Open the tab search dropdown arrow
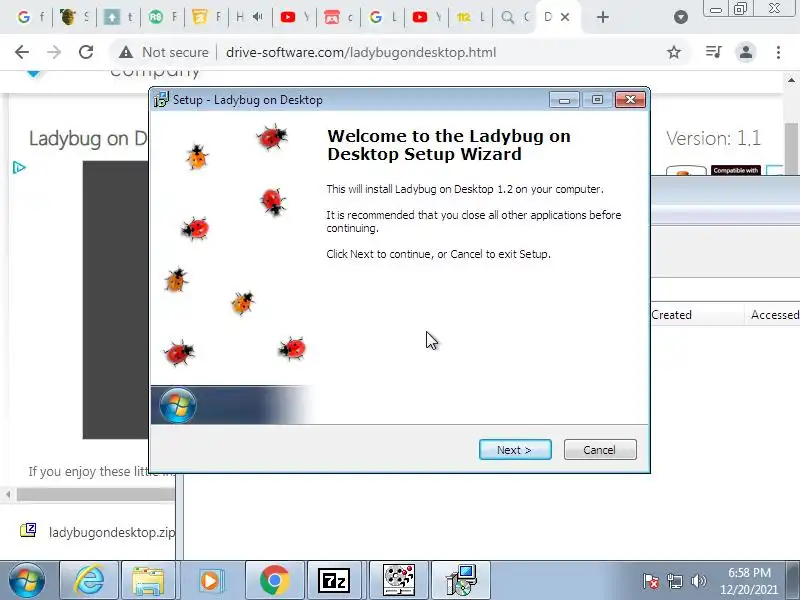The height and width of the screenshot is (600, 800). (x=681, y=17)
